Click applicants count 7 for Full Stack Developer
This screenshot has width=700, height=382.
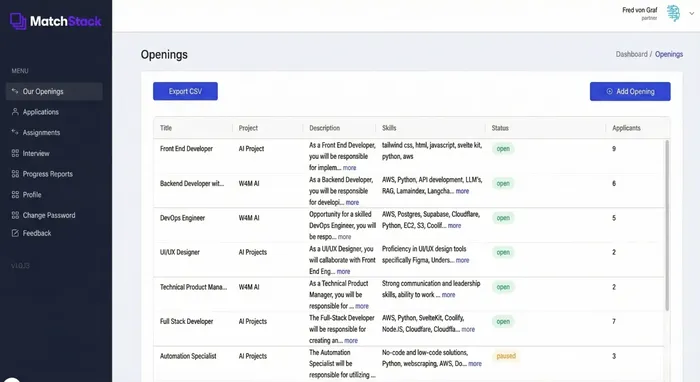tap(614, 321)
